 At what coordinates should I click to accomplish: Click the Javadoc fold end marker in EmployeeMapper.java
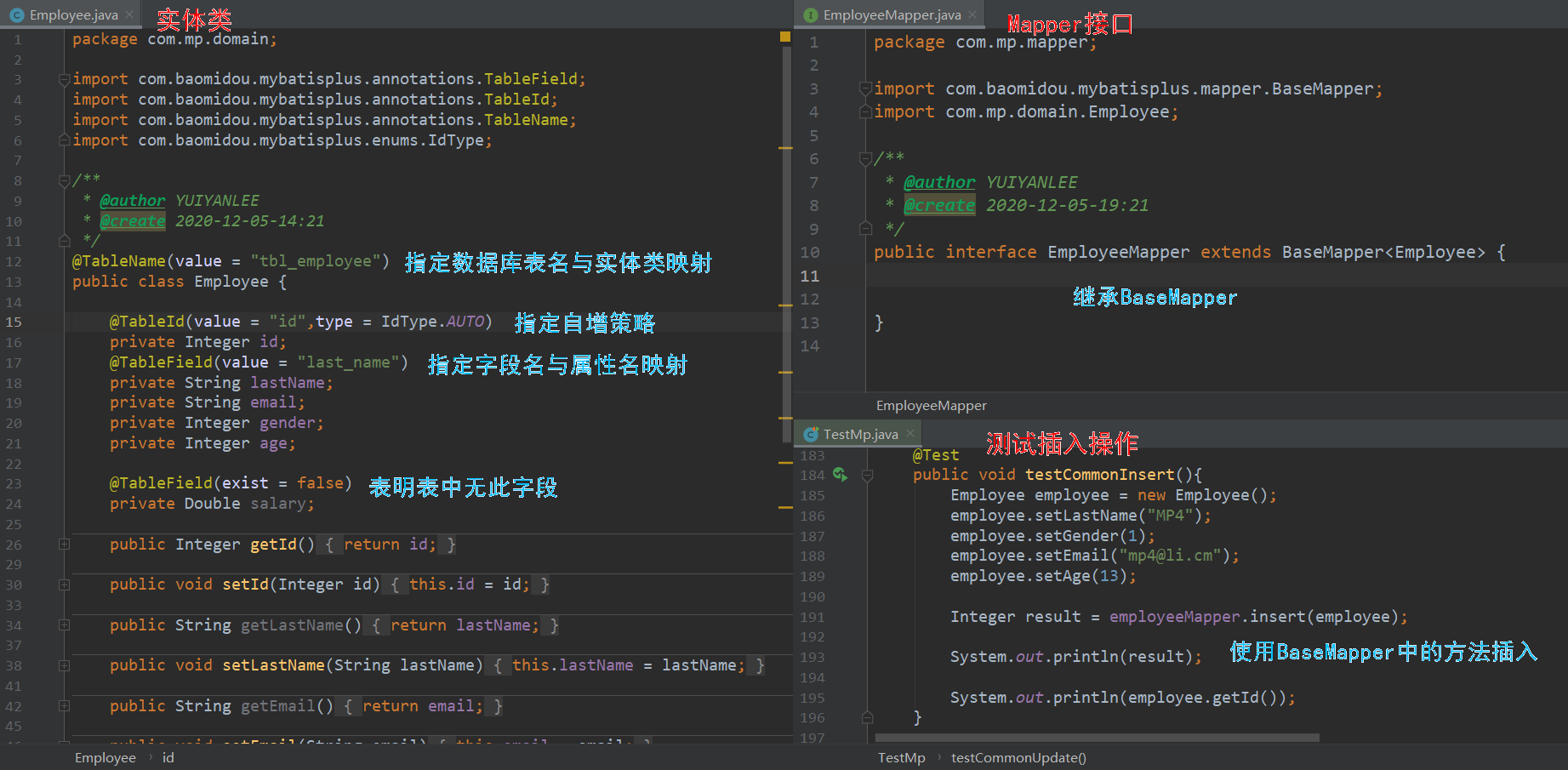coord(865,228)
